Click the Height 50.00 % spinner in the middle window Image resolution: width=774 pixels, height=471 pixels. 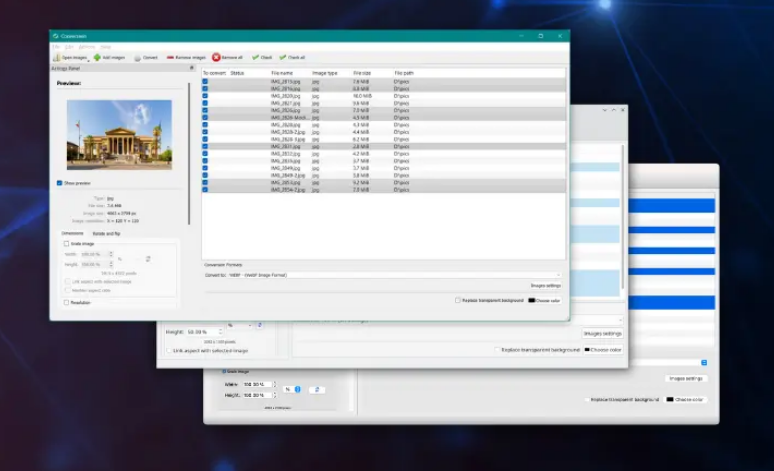tap(220, 332)
